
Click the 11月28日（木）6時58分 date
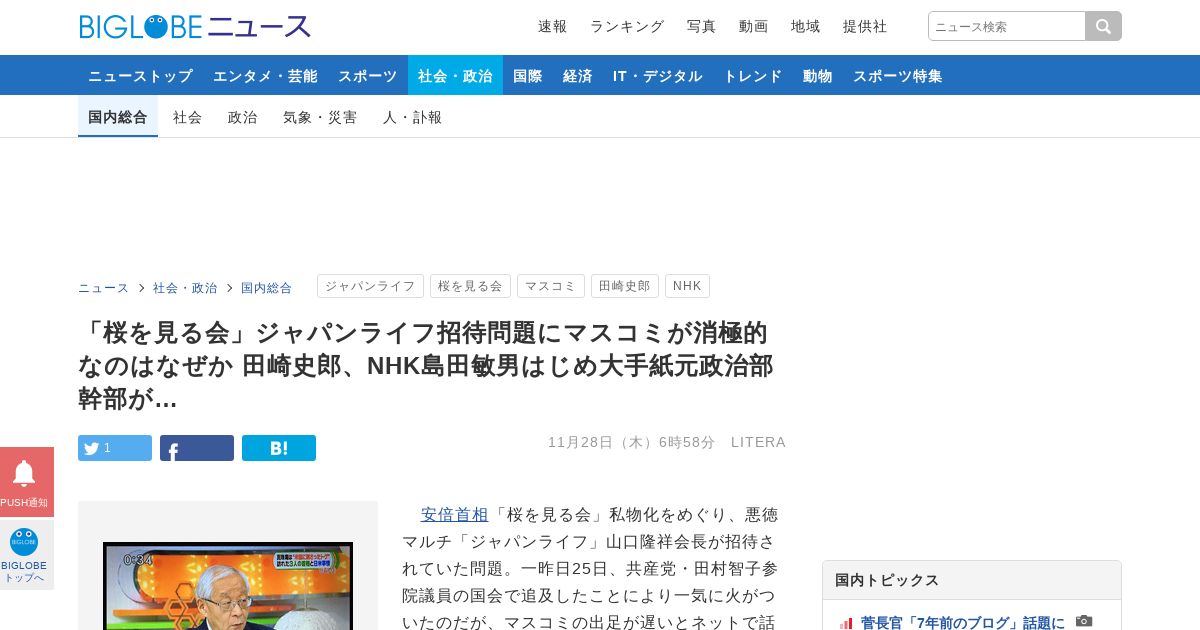pos(632,442)
